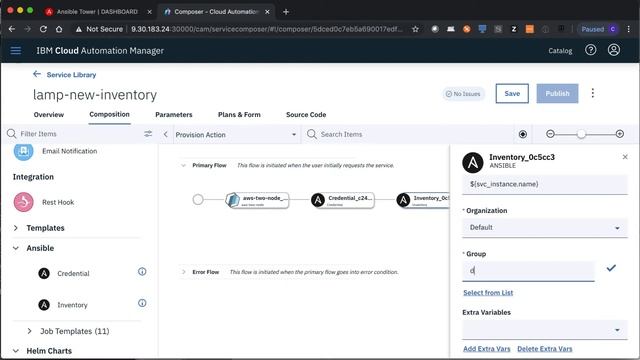
Task: Confirm Group value with checkmark icon
Action: (x=611, y=268)
